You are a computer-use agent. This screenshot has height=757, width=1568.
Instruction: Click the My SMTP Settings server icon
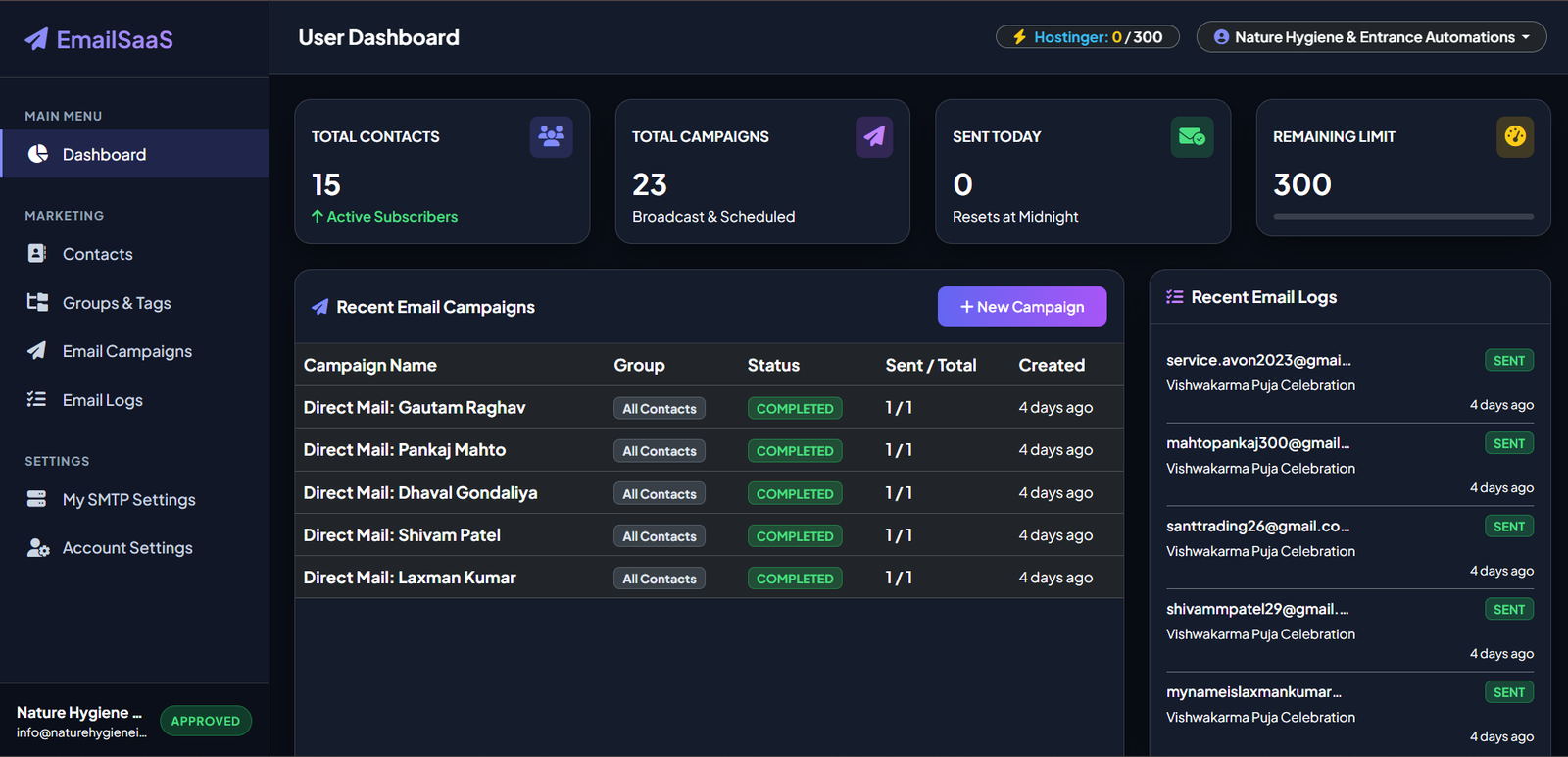pyautogui.click(x=37, y=499)
